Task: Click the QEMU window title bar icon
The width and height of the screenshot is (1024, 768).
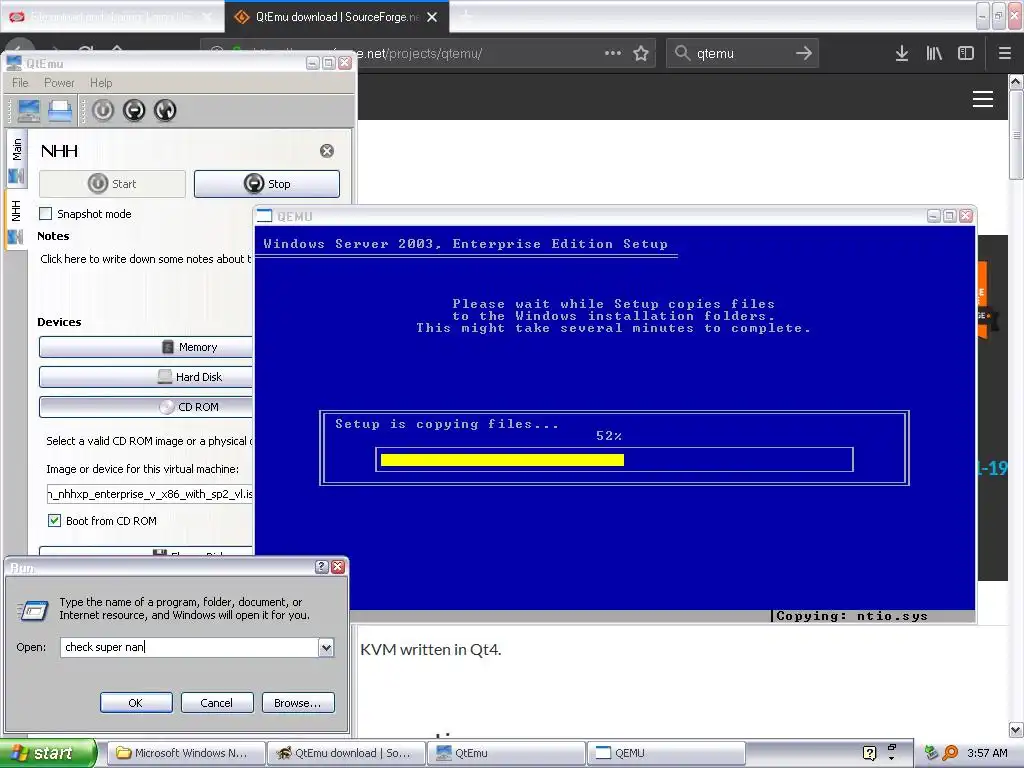Action: (264, 216)
